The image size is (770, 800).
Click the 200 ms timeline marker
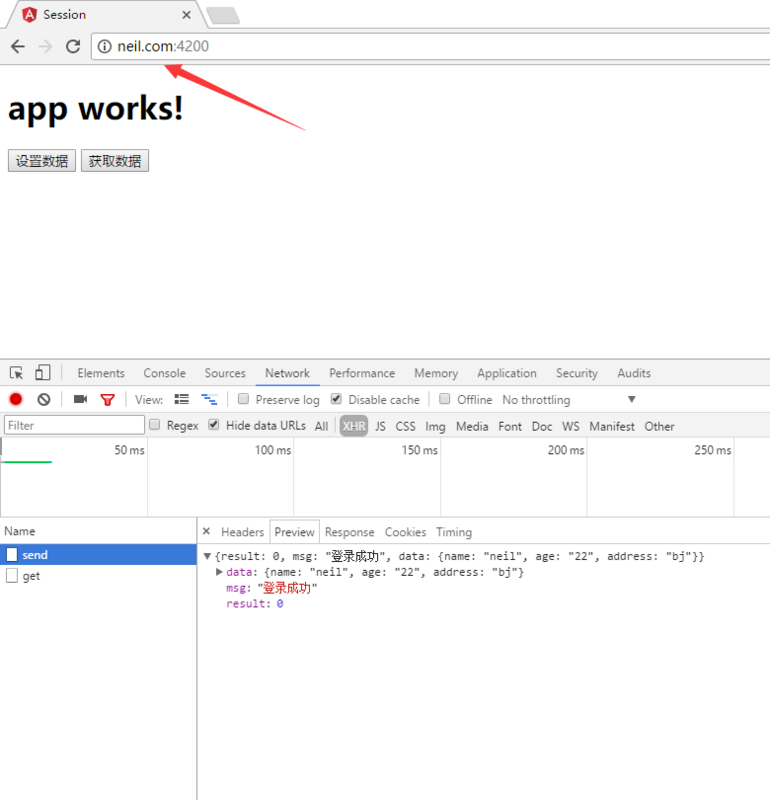click(566, 450)
